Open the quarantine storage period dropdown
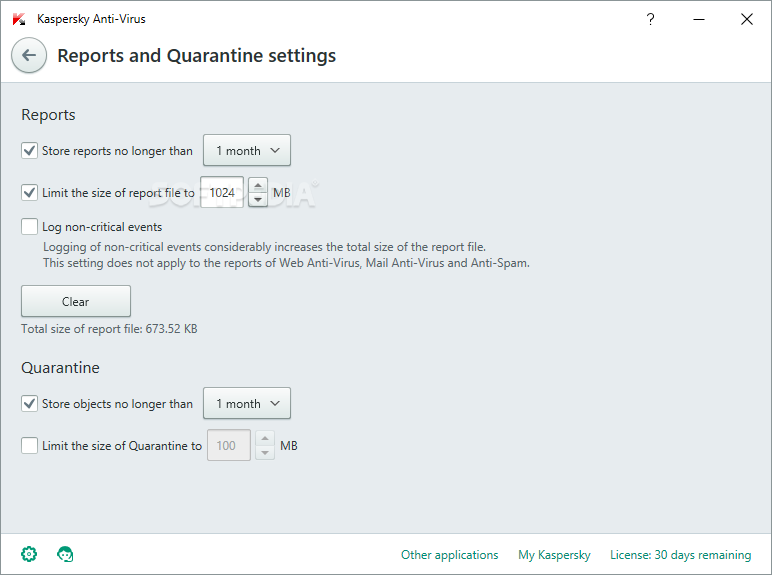 pyautogui.click(x=247, y=403)
